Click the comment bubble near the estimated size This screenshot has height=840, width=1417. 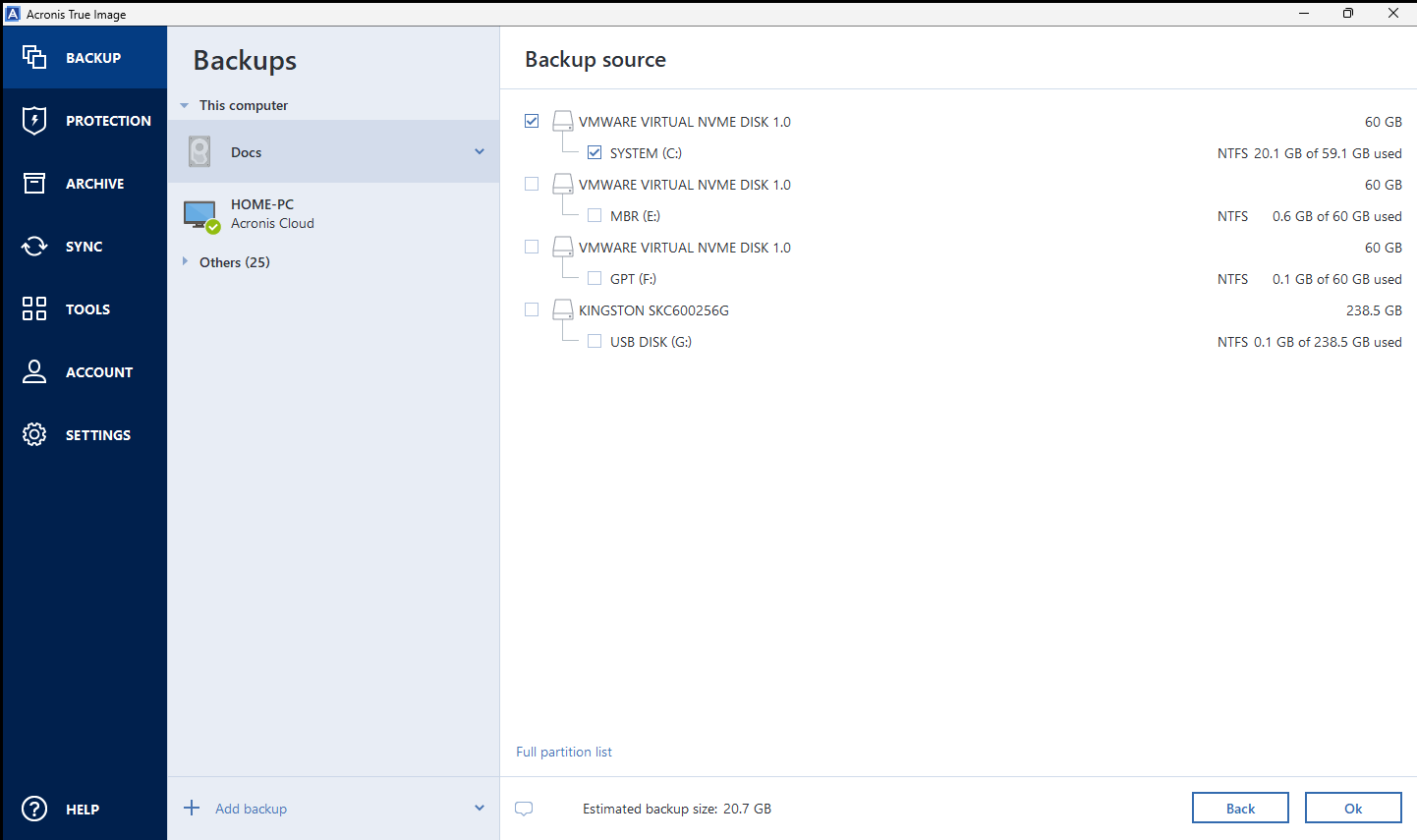click(524, 808)
